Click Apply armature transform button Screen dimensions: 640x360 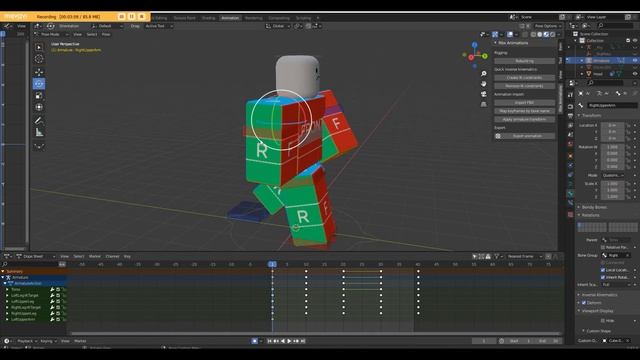[x=524, y=119]
